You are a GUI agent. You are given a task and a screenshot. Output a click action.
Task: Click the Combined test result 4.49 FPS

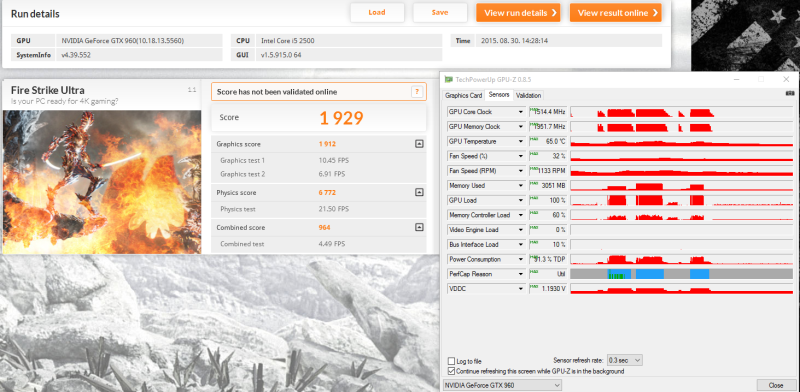coord(332,244)
